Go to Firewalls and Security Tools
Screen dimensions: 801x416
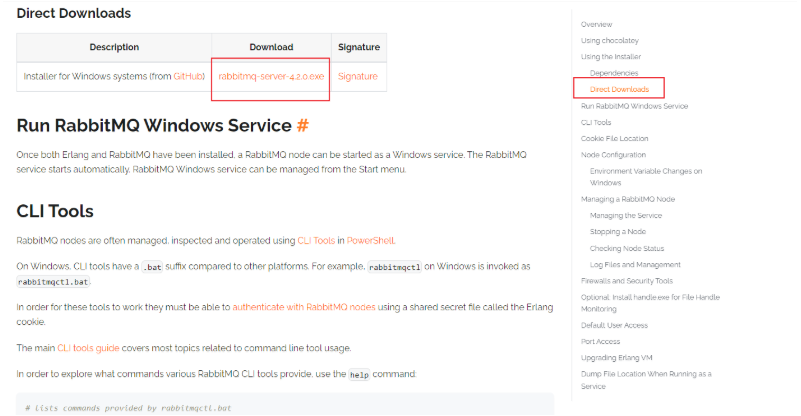[627, 281]
